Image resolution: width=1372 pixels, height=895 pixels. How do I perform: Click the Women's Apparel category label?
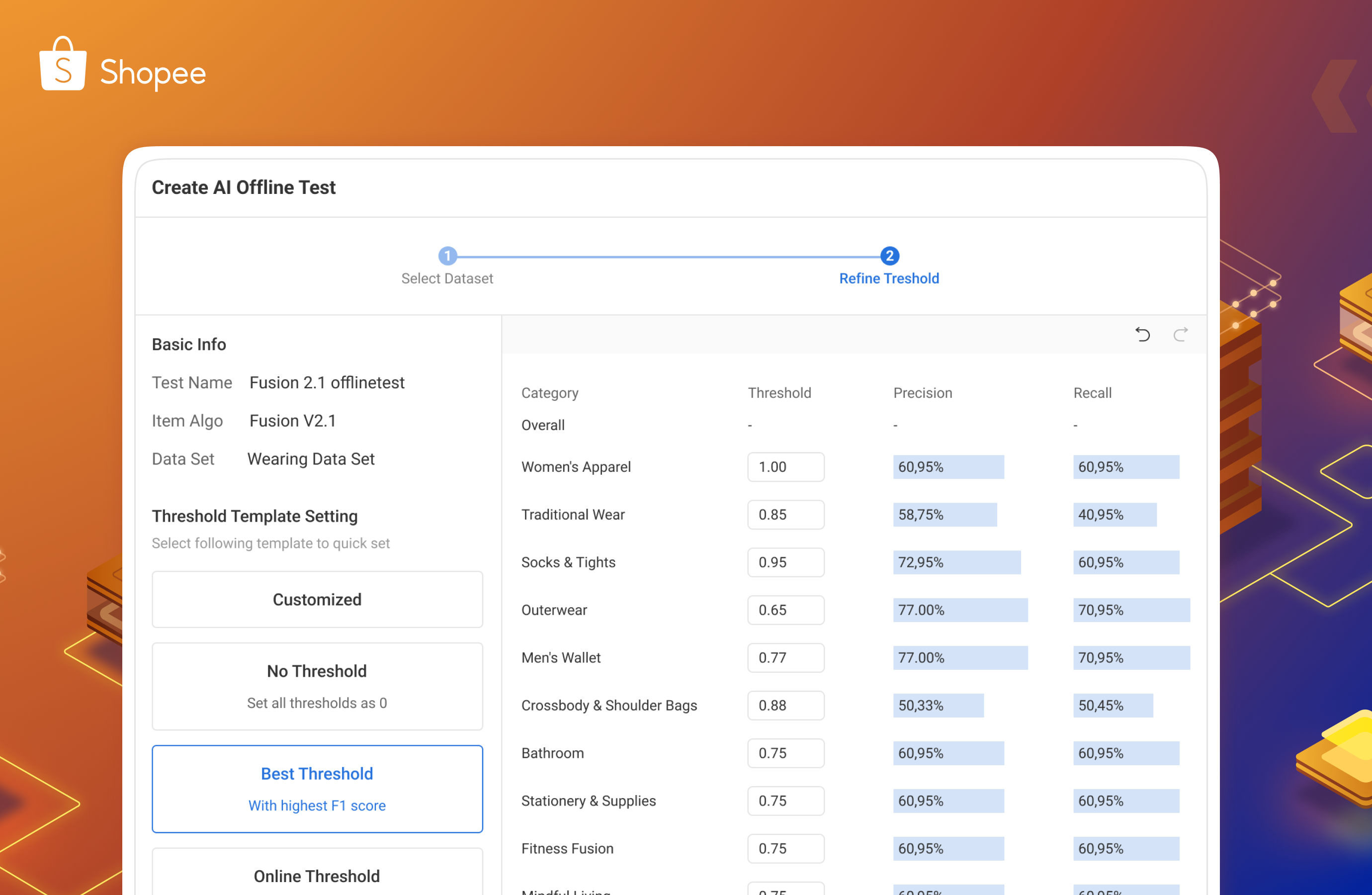click(576, 466)
